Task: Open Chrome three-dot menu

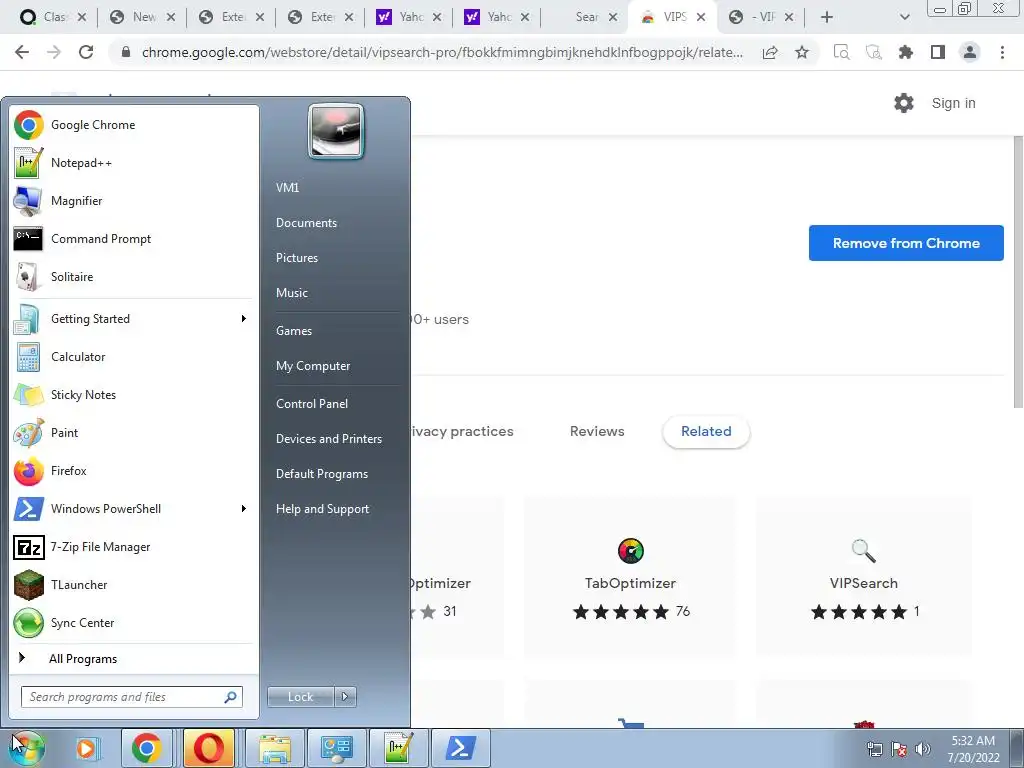Action: pos(1002,52)
